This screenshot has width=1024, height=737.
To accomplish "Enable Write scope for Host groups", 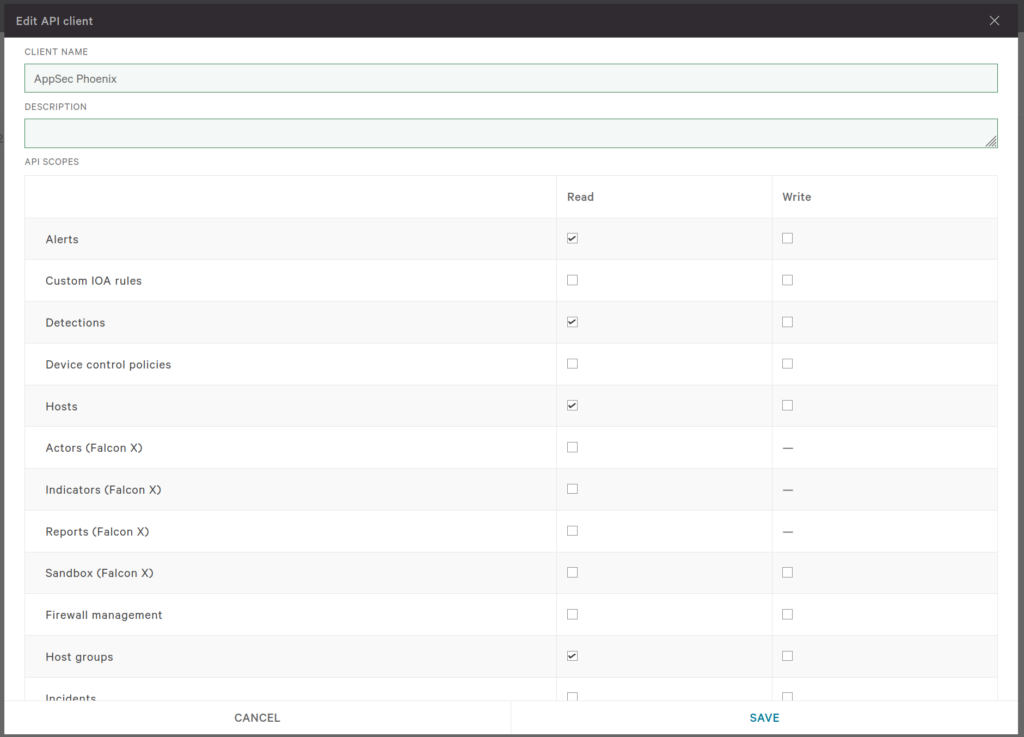I will pos(788,656).
